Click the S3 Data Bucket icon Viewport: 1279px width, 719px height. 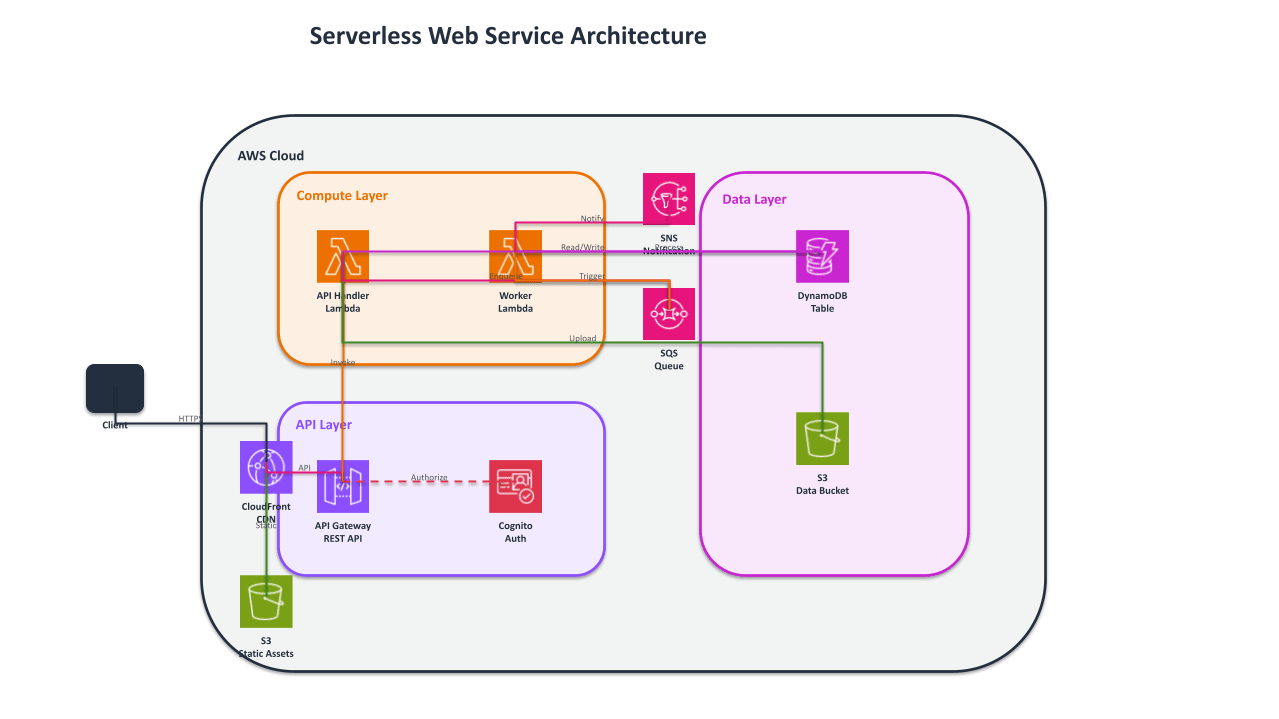click(x=821, y=438)
